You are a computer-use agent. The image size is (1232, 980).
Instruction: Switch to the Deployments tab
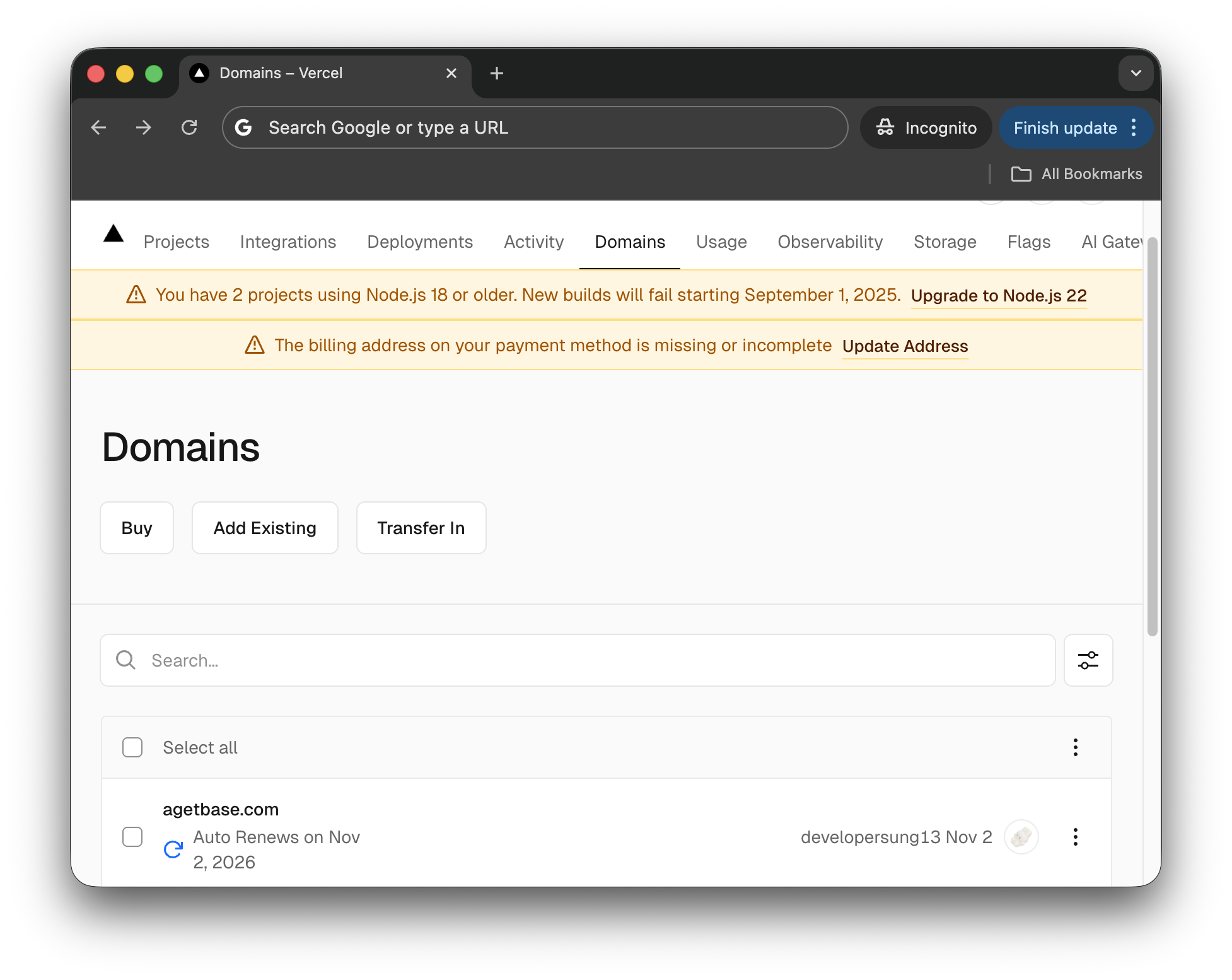(420, 242)
